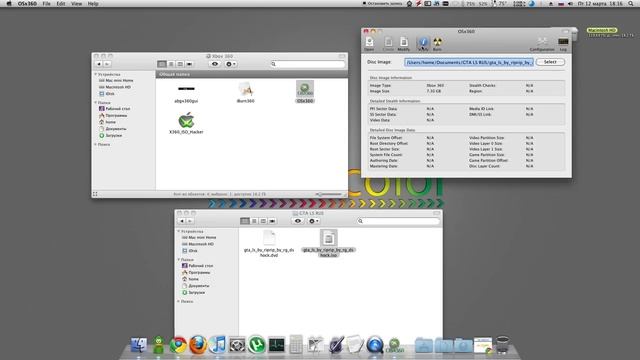This screenshot has width=640, height=360.
Task: Select Burn360 app in Xbox 360 window
Action: pyautogui.click(x=246, y=92)
